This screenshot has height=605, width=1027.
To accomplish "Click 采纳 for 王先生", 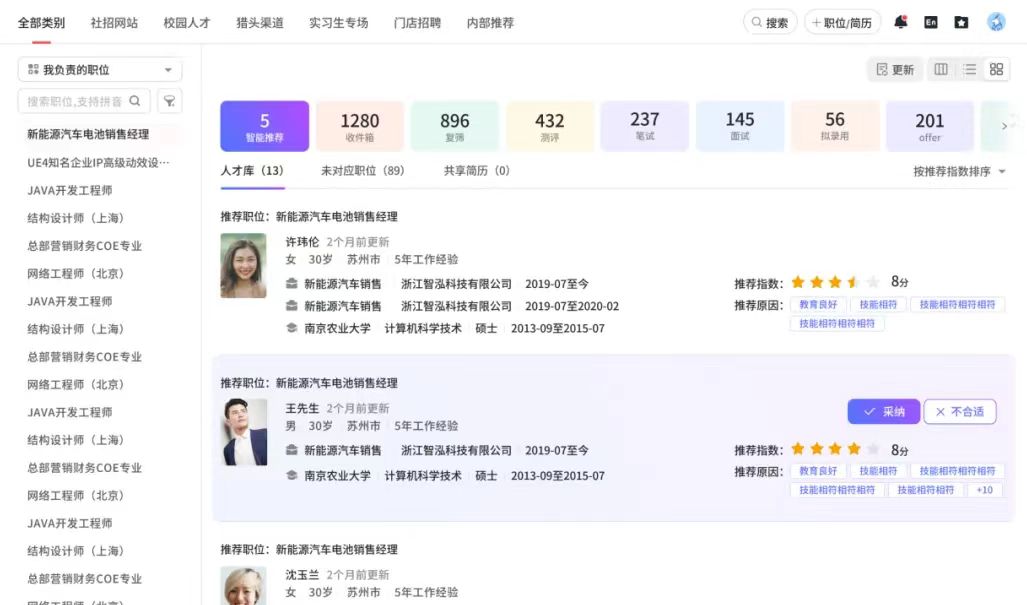I will coord(884,411).
